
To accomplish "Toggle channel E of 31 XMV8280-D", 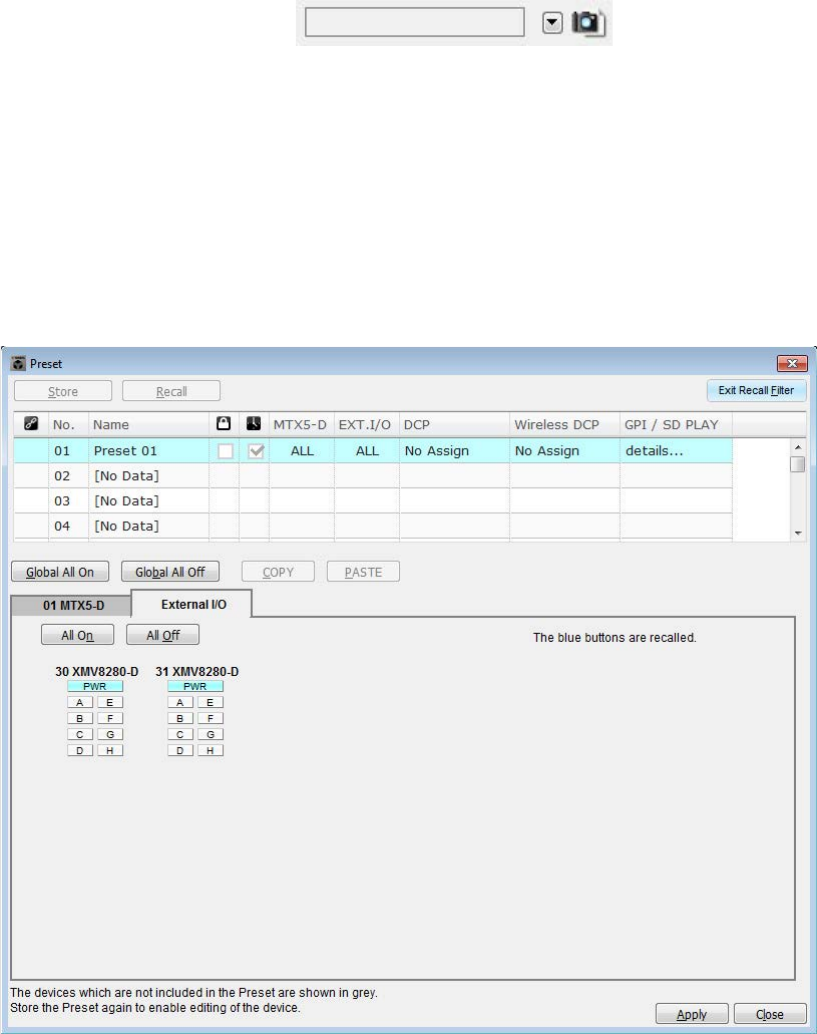I will point(210,702).
